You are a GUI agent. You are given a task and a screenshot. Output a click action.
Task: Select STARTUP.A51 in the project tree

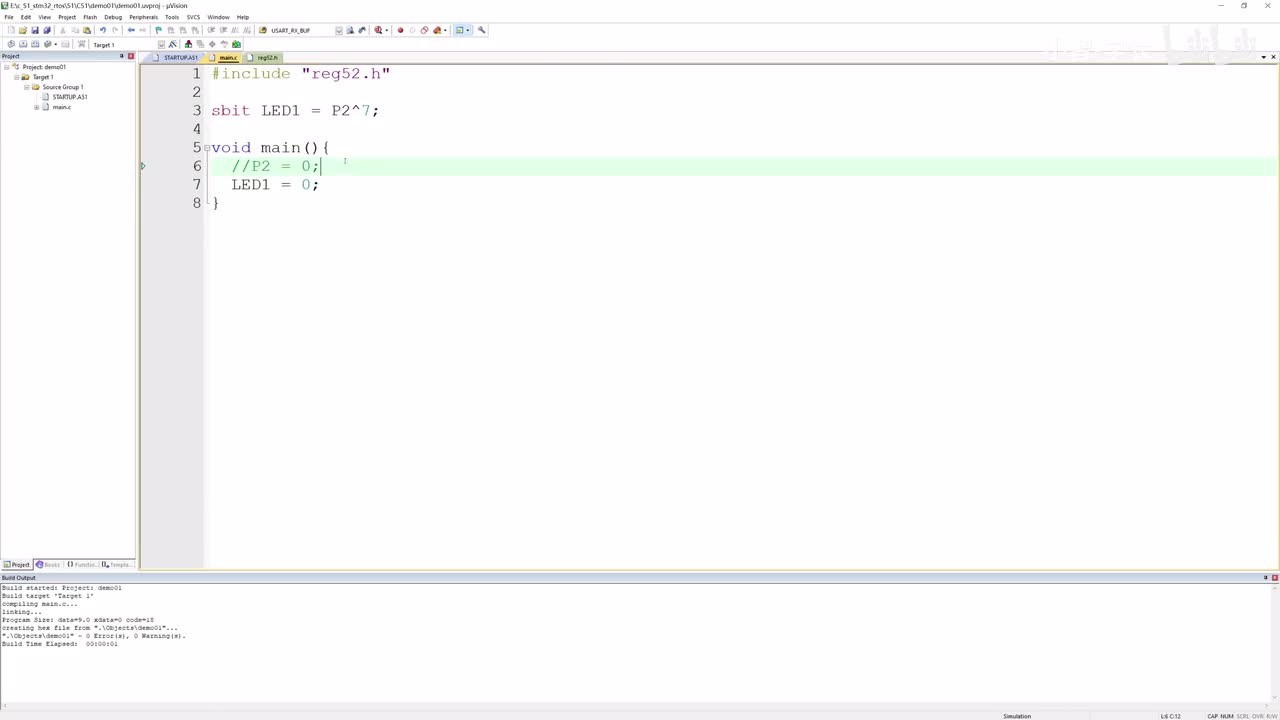(70, 97)
